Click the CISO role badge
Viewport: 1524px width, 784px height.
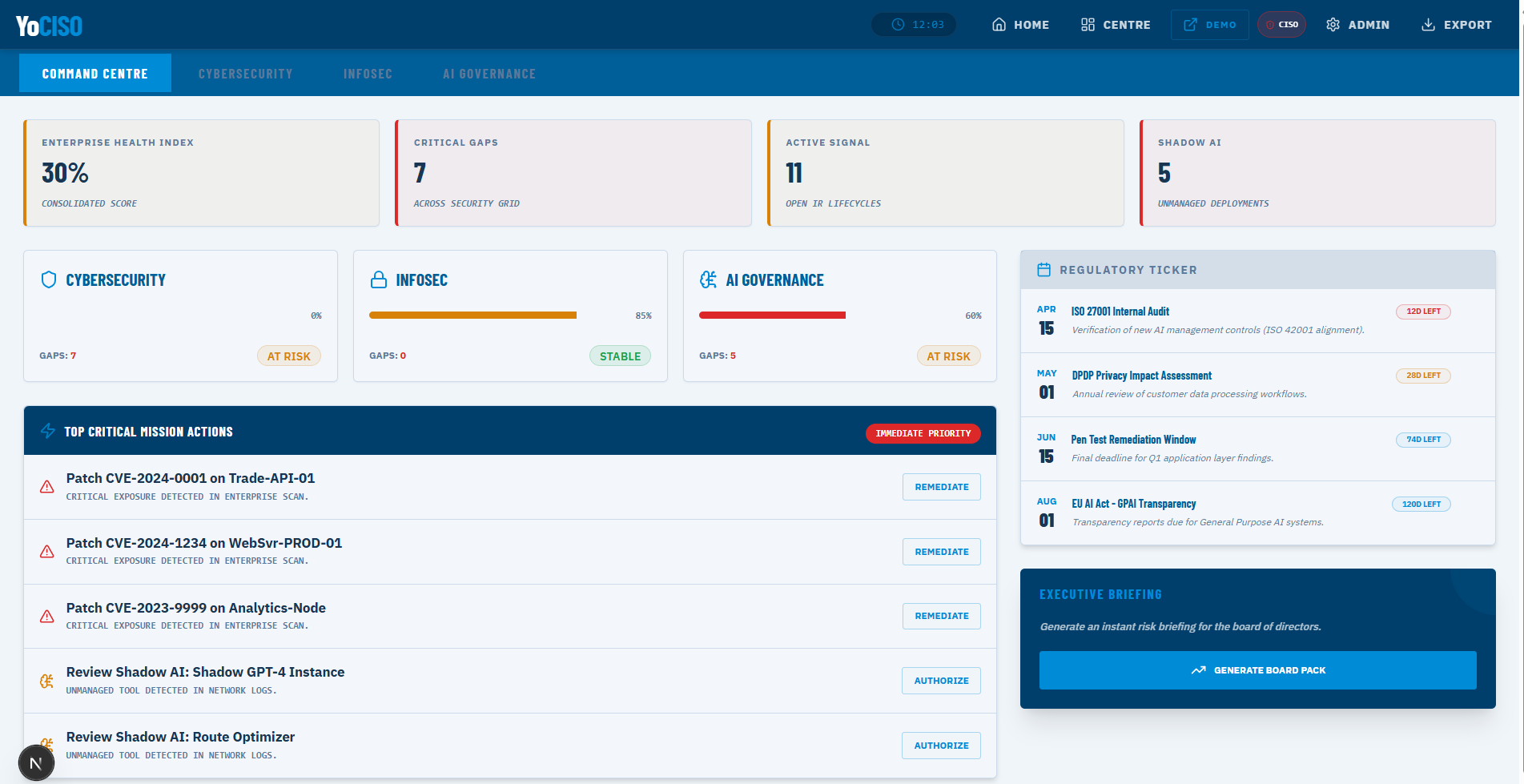pos(1281,25)
